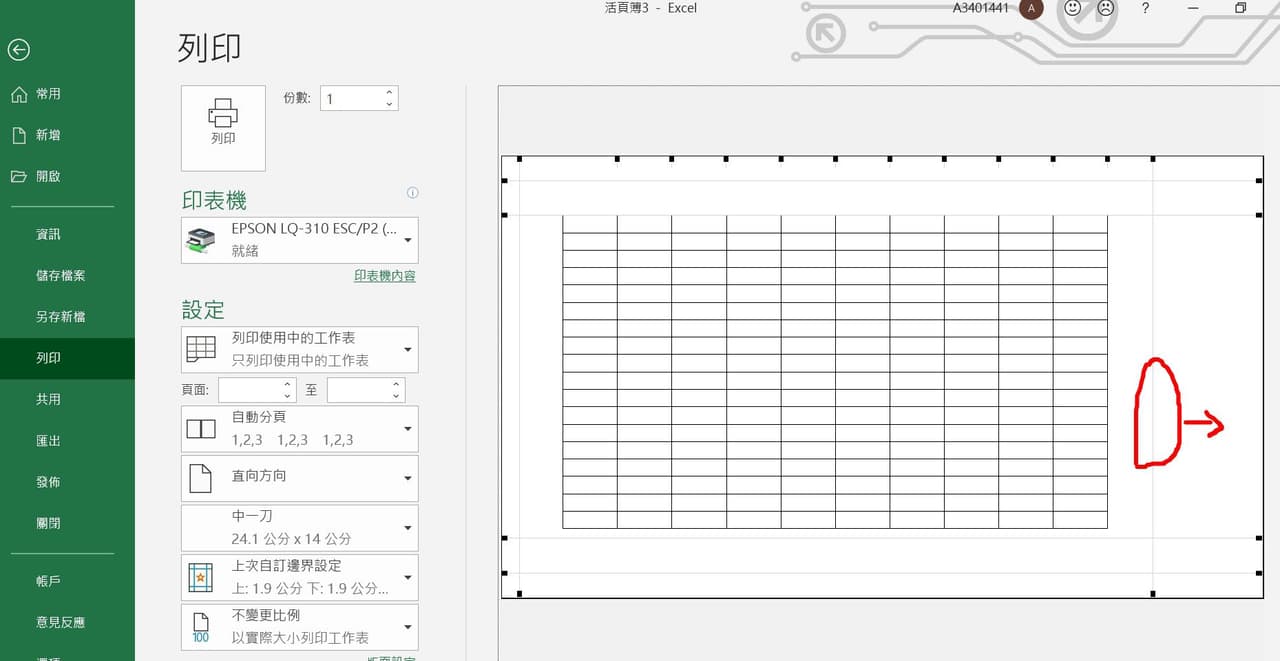Click the 版面設定 page setup link
The height and width of the screenshot is (661, 1280).
coord(390,656)
